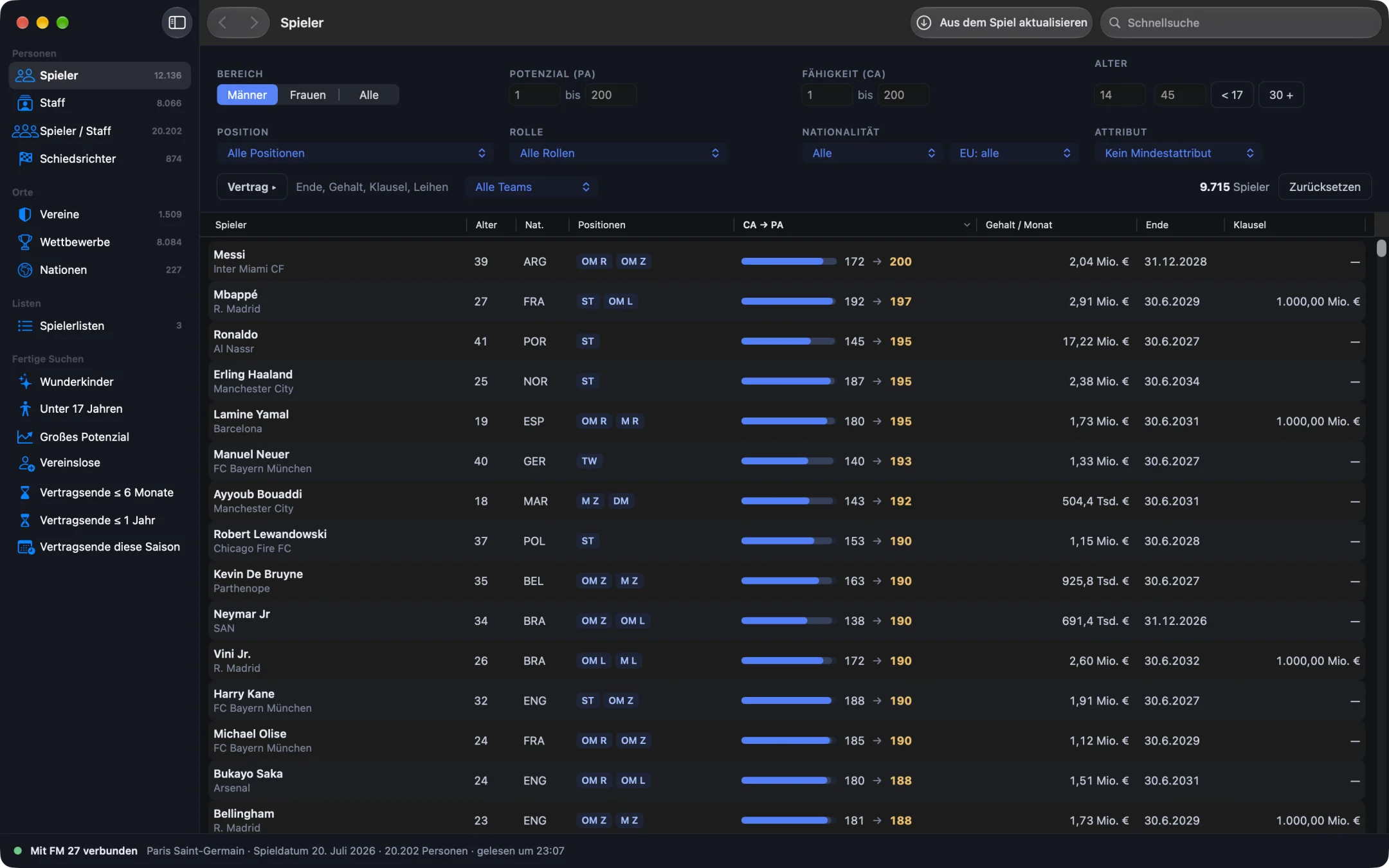Select the Frauen segment

point(307,95)
